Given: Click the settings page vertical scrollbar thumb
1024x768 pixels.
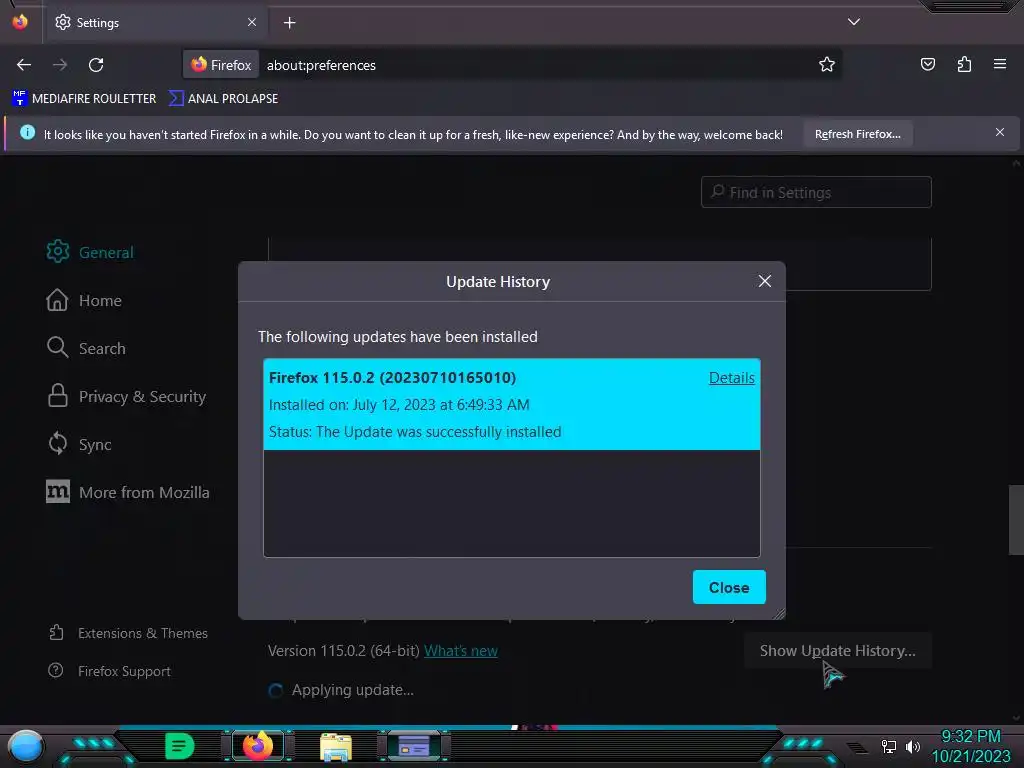Looking at the screenshot, I should tap(1016, 520).
